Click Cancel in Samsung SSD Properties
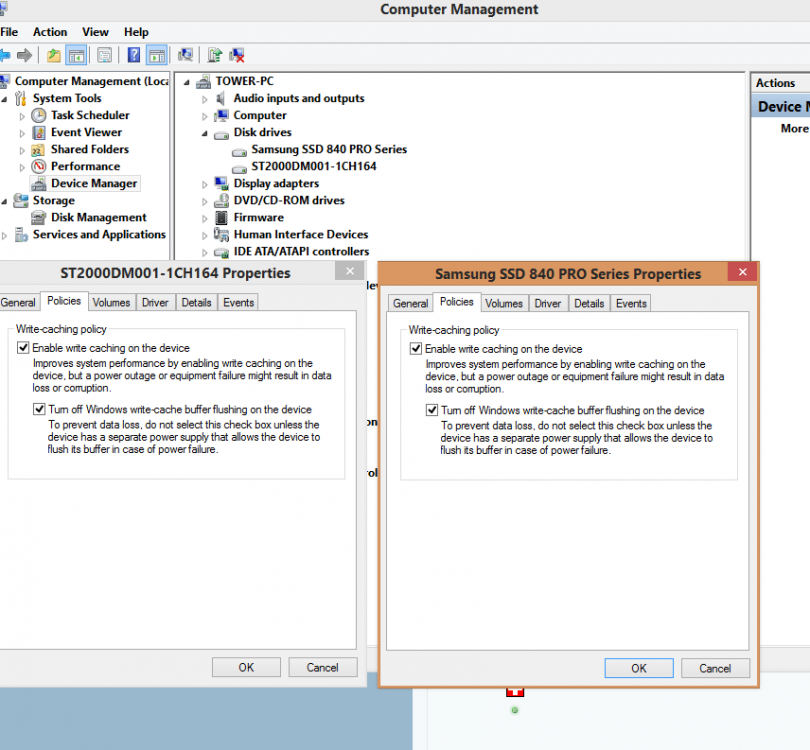 coord(715,668)
